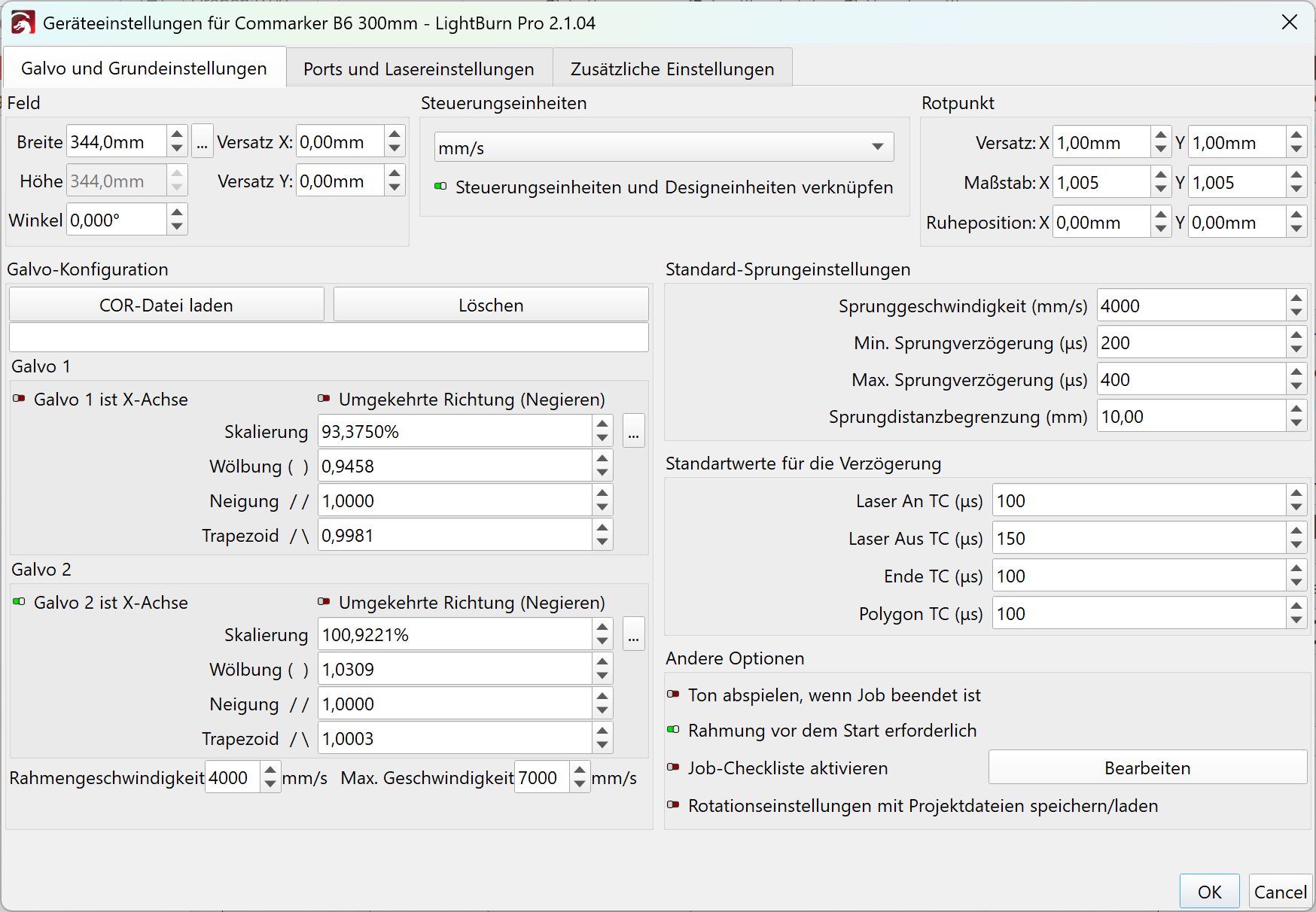
Task: Open Galvo 1 Skalierung calibration ellipsis button
Action: 634,431
